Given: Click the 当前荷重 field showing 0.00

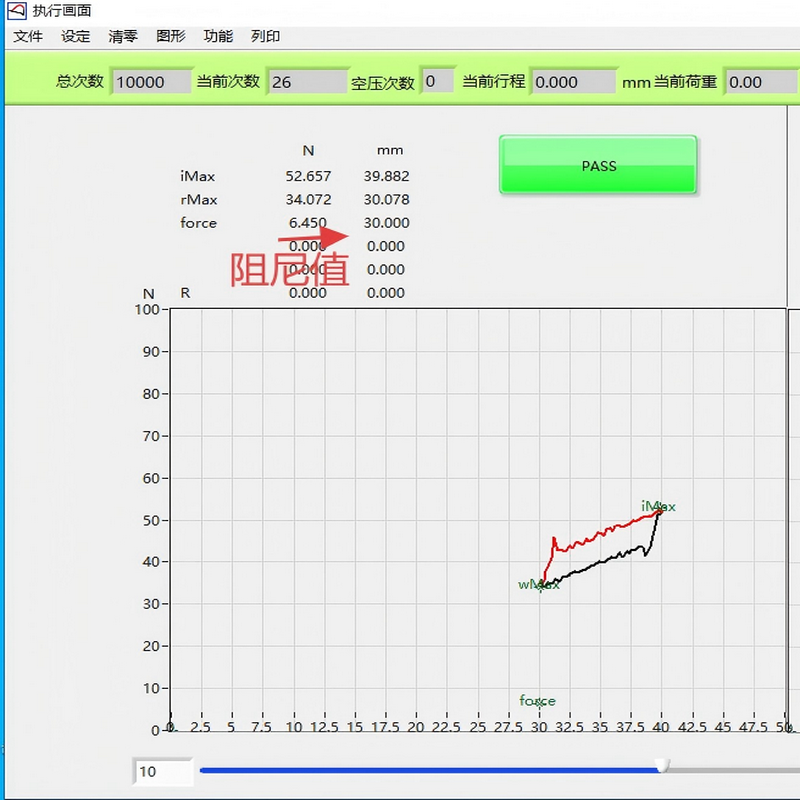Looking at the screenshot, I should point(760,82).
